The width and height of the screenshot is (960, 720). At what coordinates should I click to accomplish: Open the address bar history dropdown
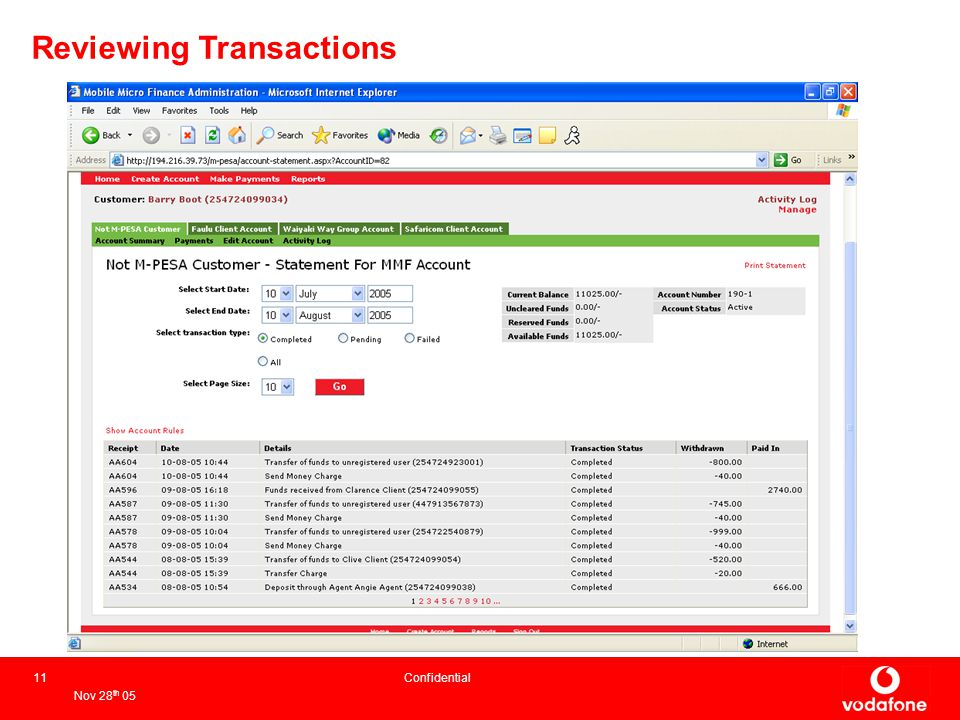(761, 160)
